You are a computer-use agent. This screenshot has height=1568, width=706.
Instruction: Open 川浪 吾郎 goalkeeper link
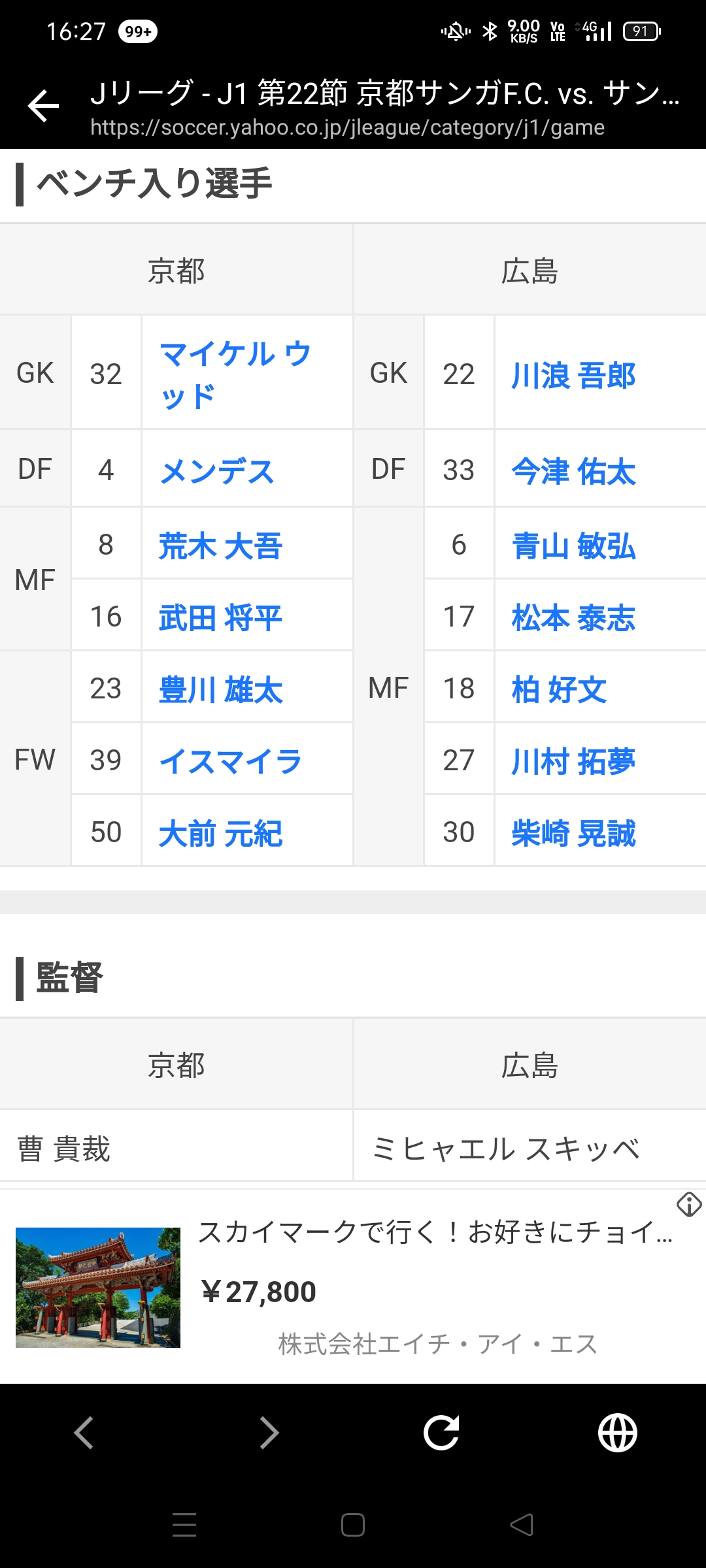573,375
